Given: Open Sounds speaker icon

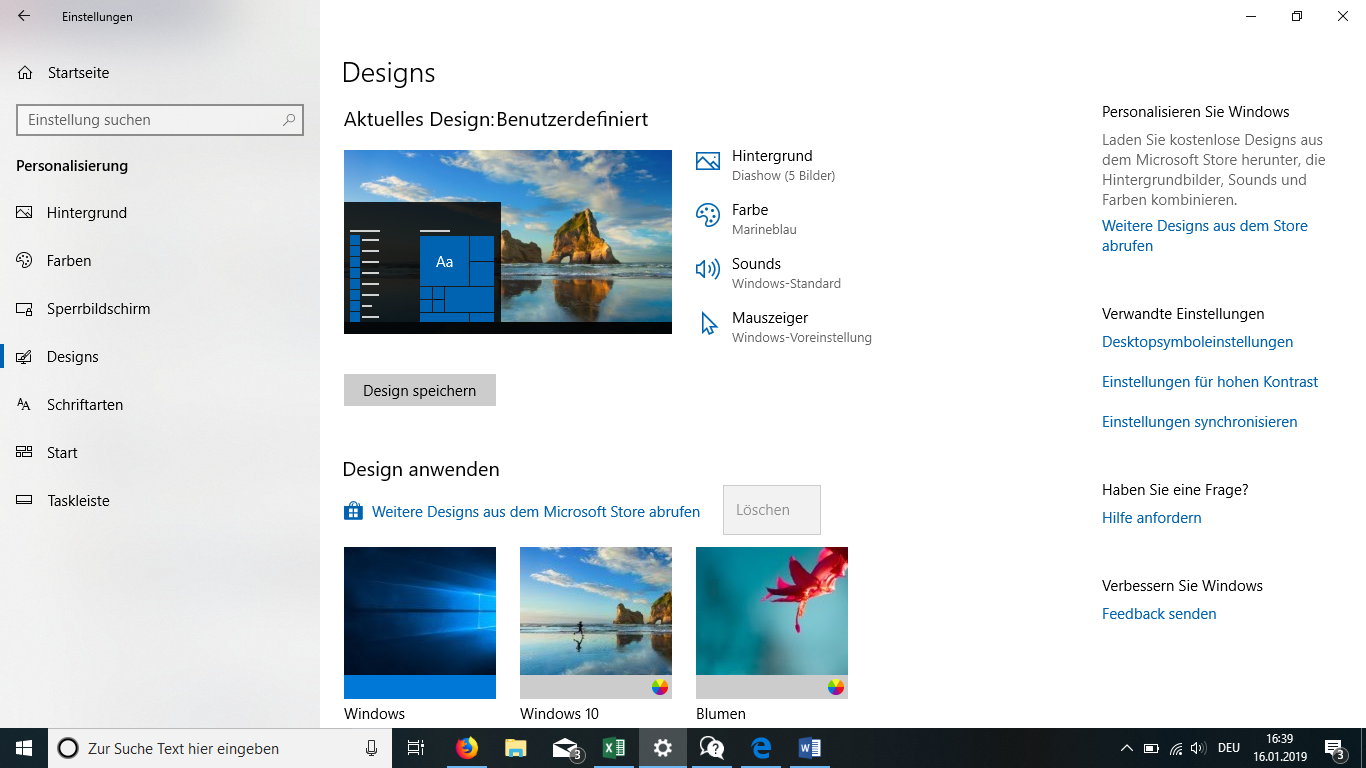Looking at the screenshot, I should click(x=708, y=269).
